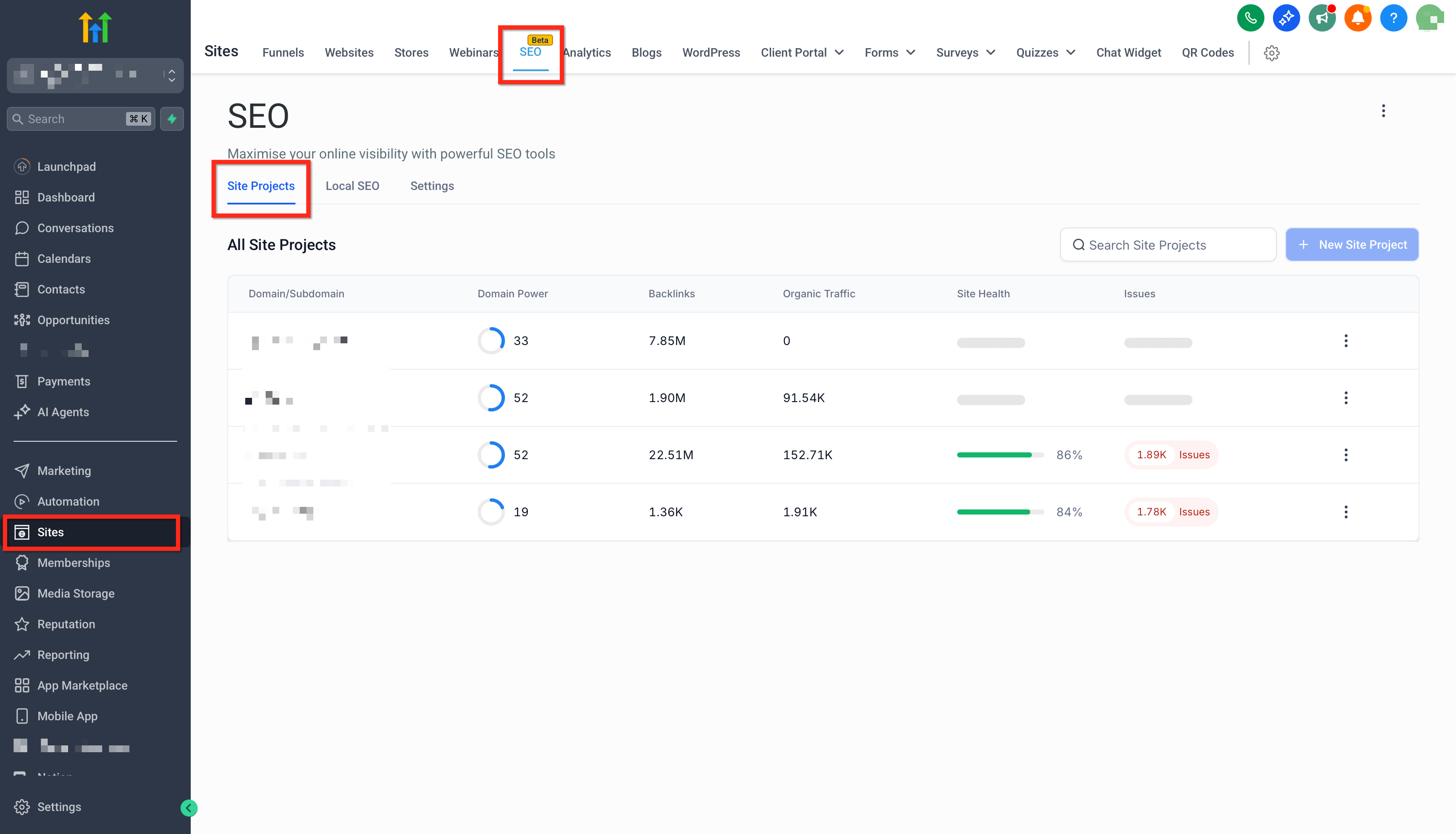The image size is (1456, 834).
Task: Collapse sidebar with the green chevron button
Action: pyautogui.click(x=188, y=808)
